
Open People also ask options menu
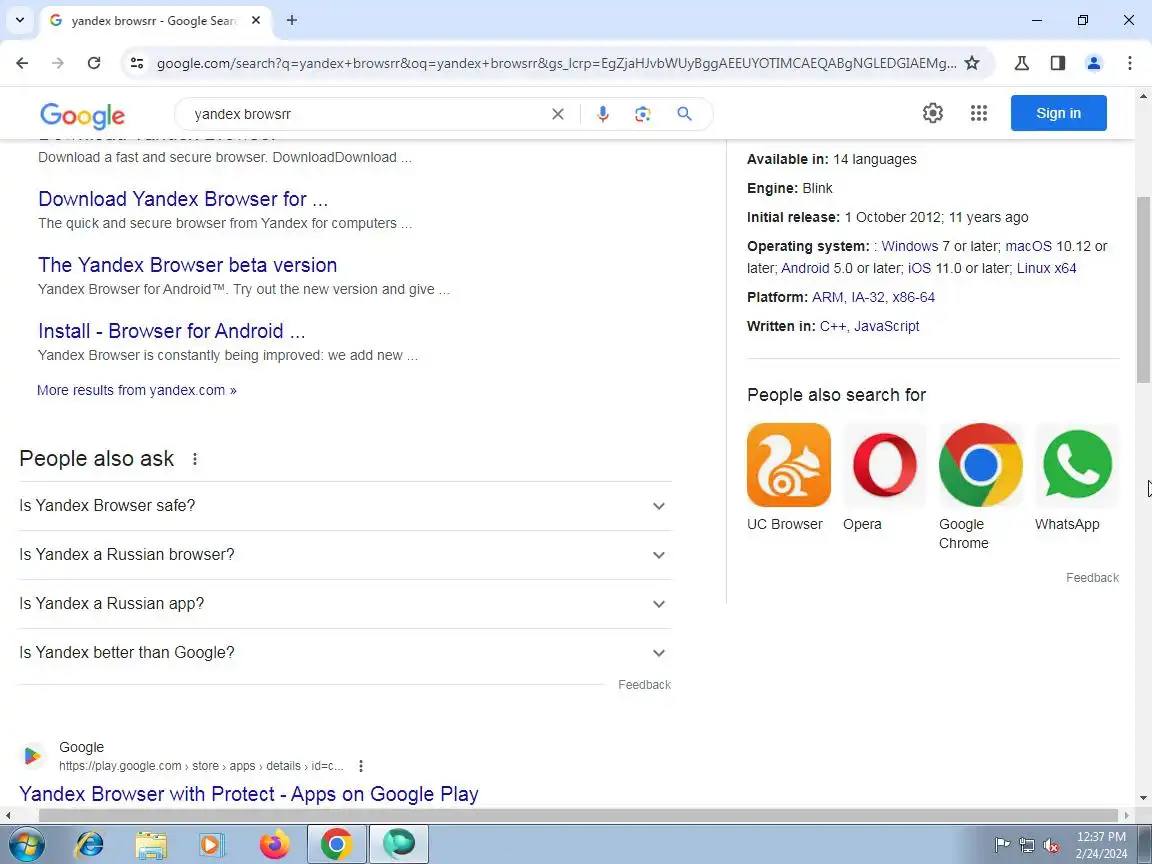(x=195, y=459)
